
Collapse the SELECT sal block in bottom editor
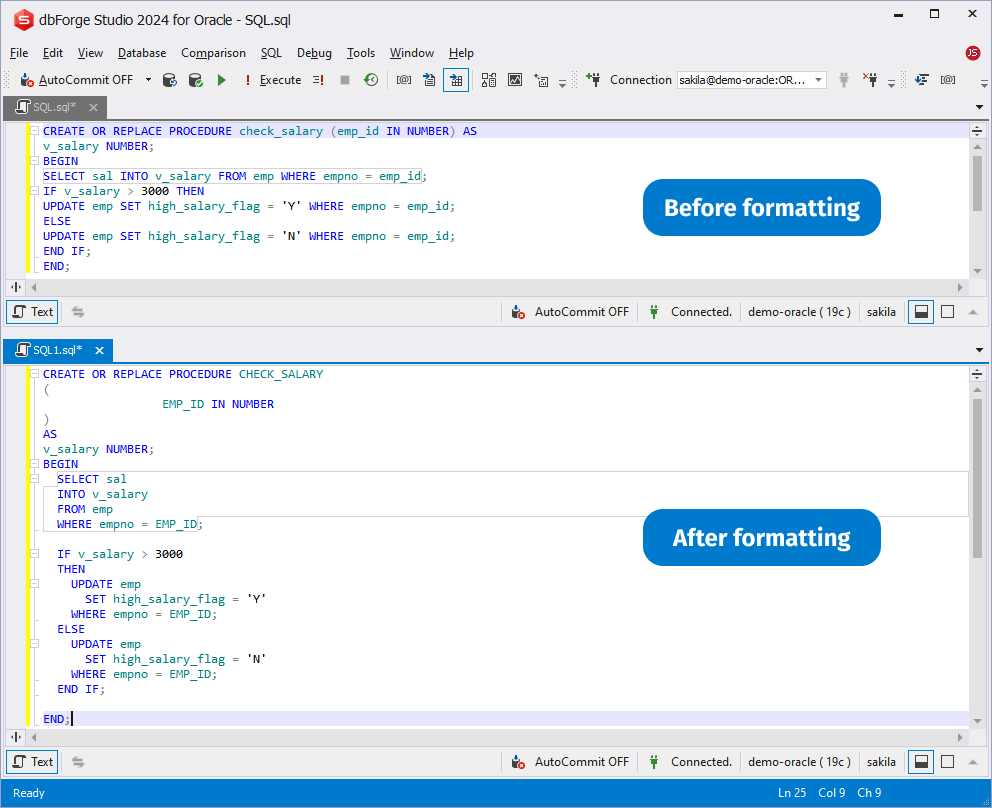click(x=35, y=479)
